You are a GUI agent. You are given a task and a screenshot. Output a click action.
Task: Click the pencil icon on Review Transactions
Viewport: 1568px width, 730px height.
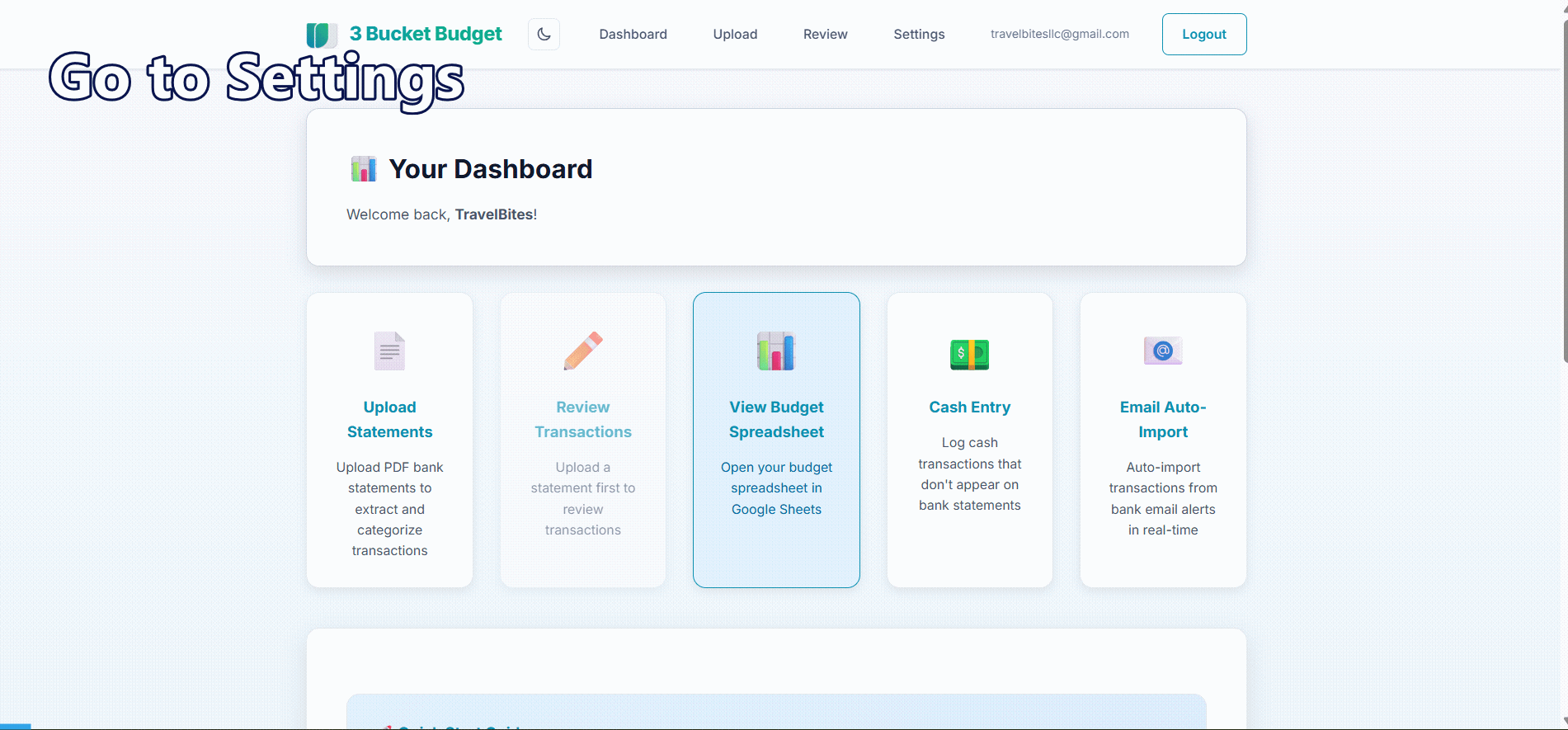[x=583, y=351]
